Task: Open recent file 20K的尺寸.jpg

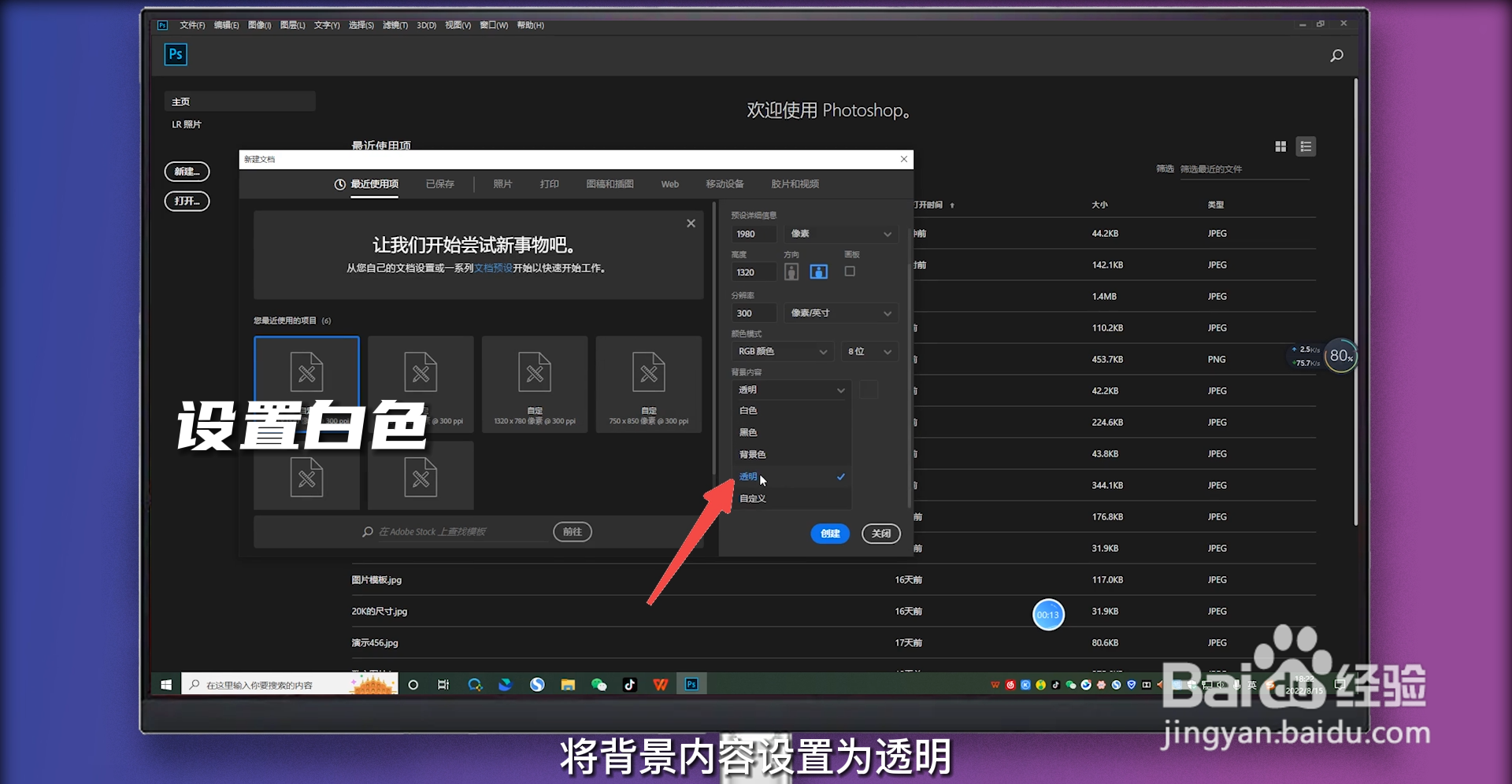Action: [380, 612]
